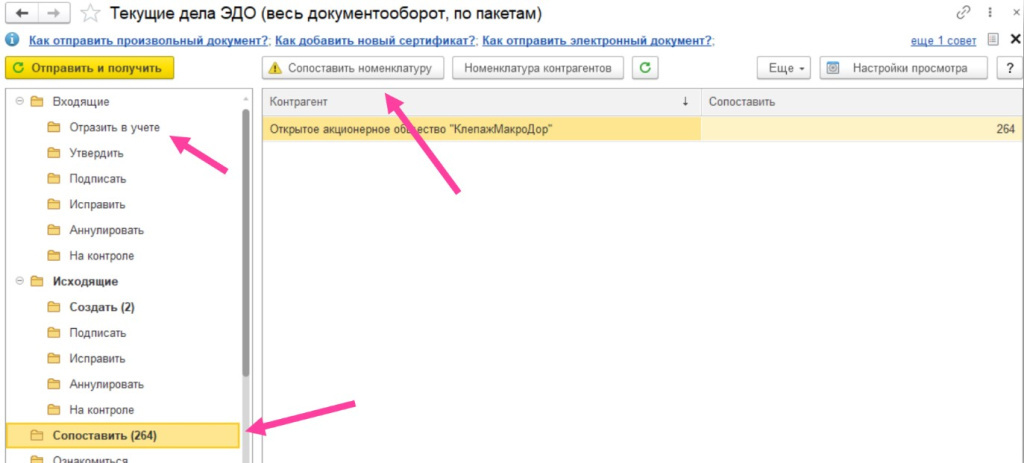Select the Создать (2) outgoing folder
This screenshot has height=463, width=1024.
pyautogui.click(x=101, y=307)
